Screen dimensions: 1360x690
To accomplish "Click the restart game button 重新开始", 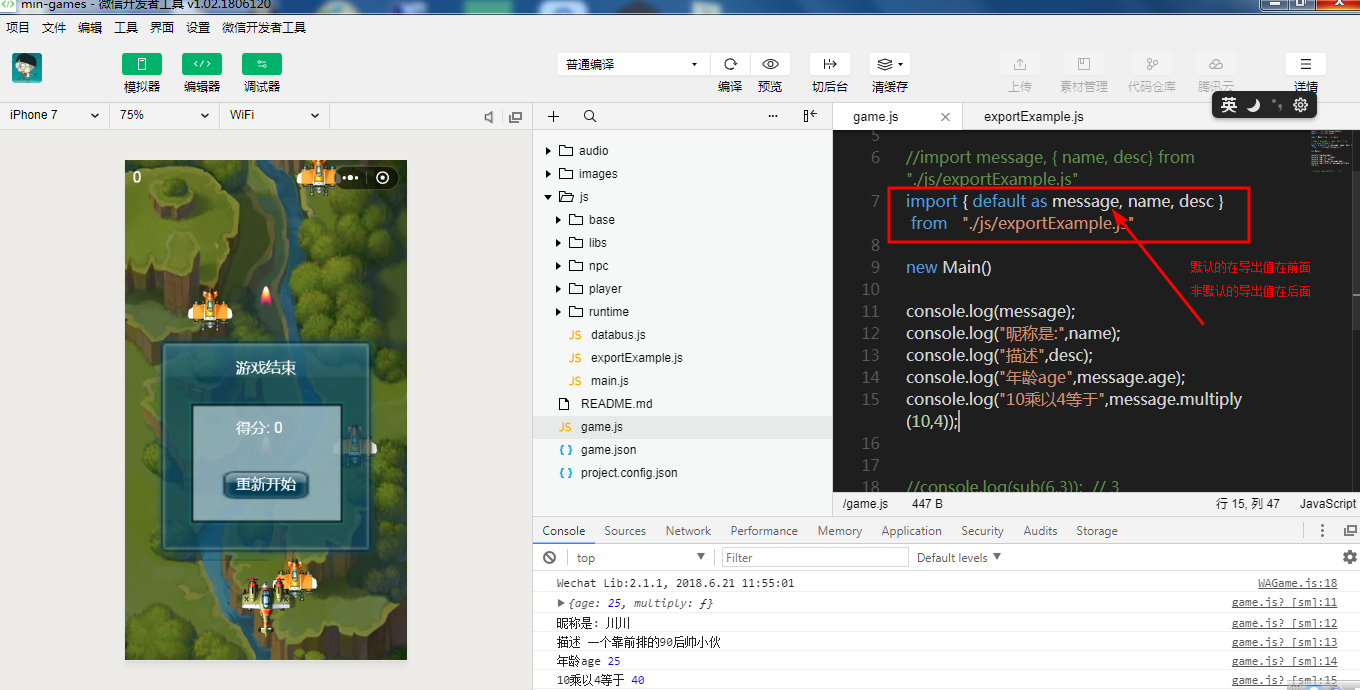I will 266,484.
